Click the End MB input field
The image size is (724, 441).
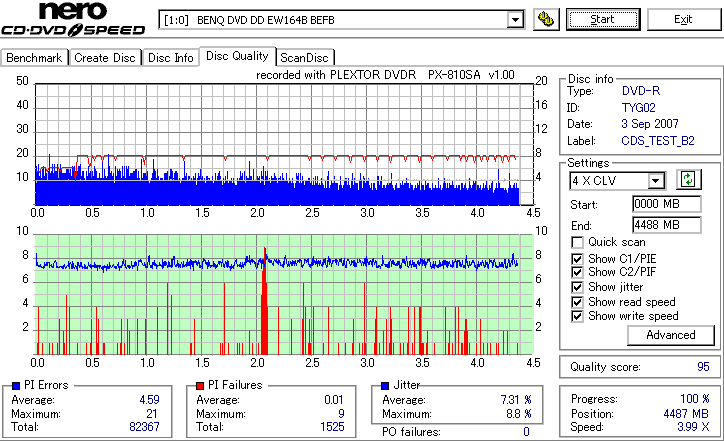[x=666, y=225]
